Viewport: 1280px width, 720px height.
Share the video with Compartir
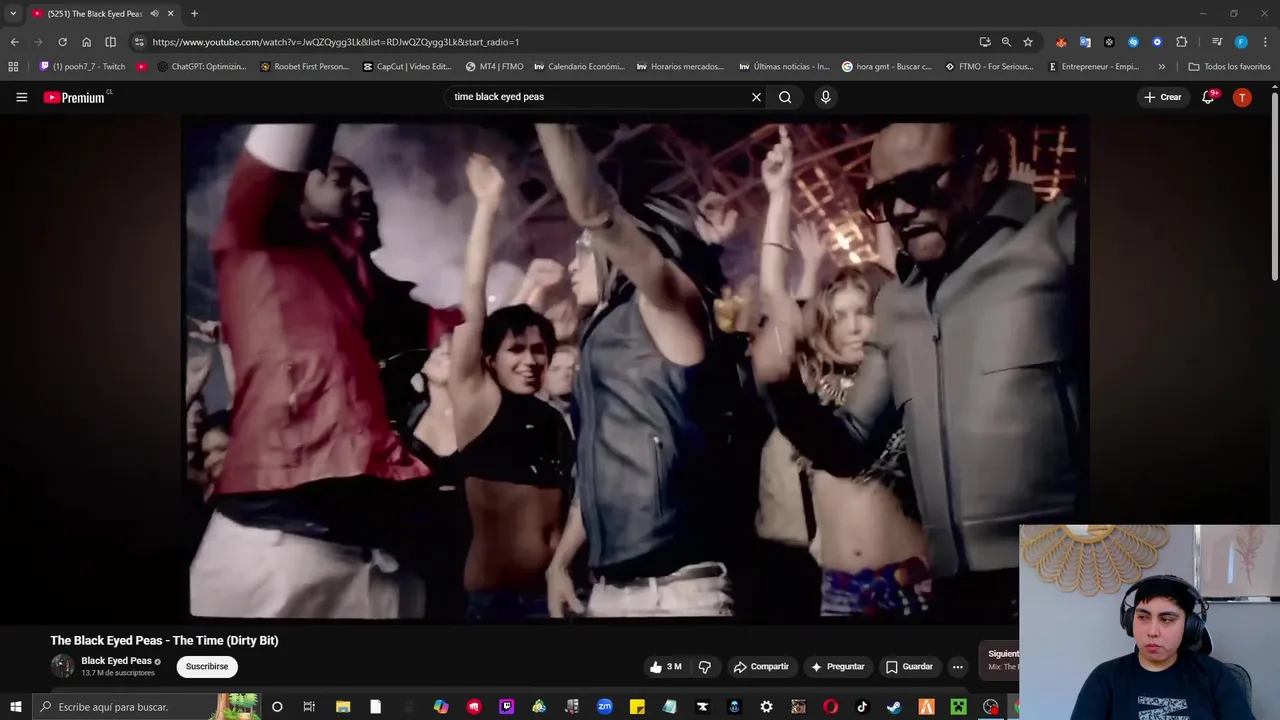click(761, 667)
